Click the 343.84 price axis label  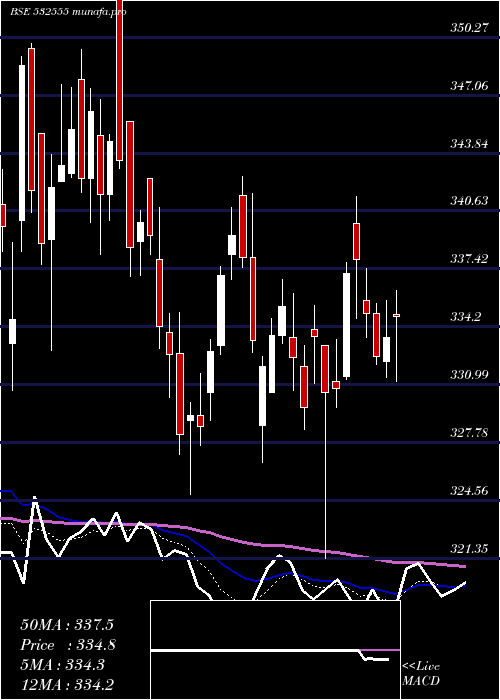click(x=469, y=143)
